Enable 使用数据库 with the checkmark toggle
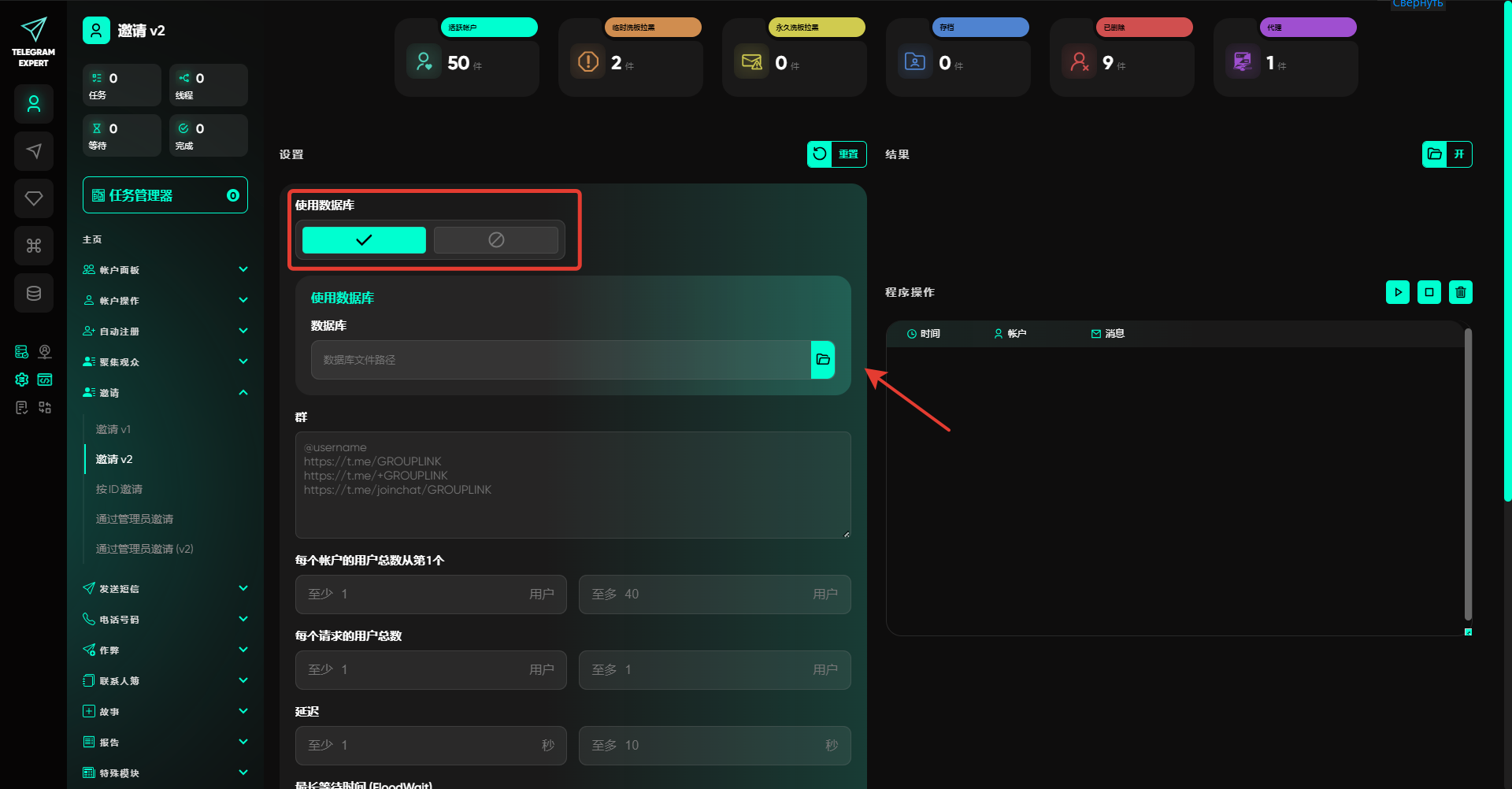This screenshot has width=1512, height=789. (364, 240)
